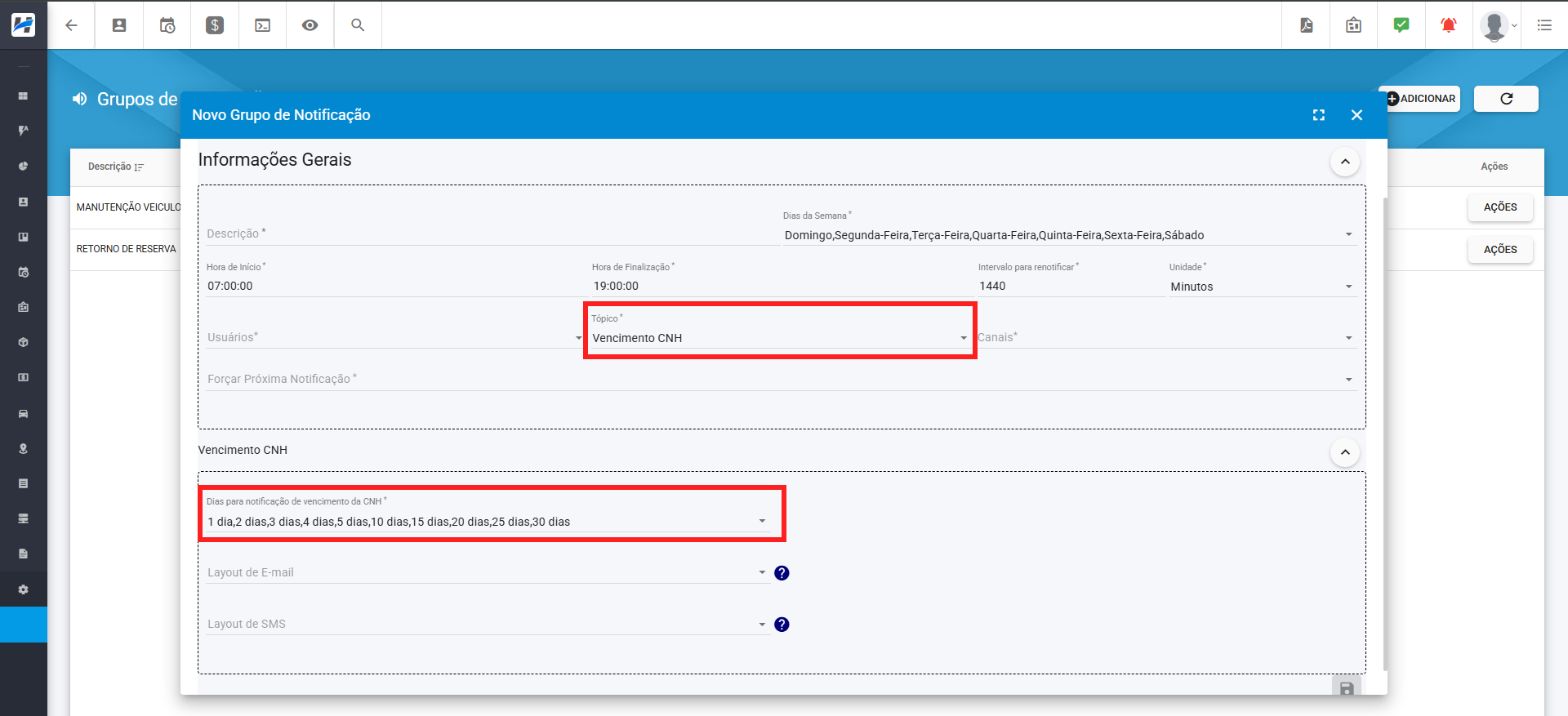Click the help icon beside Layout de SMS
The height and width of the screenshot is (716, 1568).
(782, 625)
